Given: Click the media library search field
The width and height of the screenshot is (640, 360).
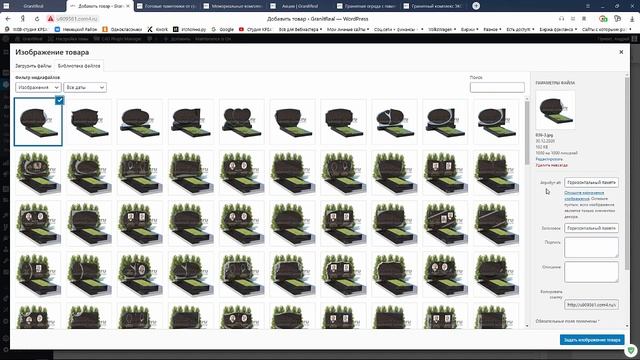Looking at the screenshot, I should click(x=497, y=87).
